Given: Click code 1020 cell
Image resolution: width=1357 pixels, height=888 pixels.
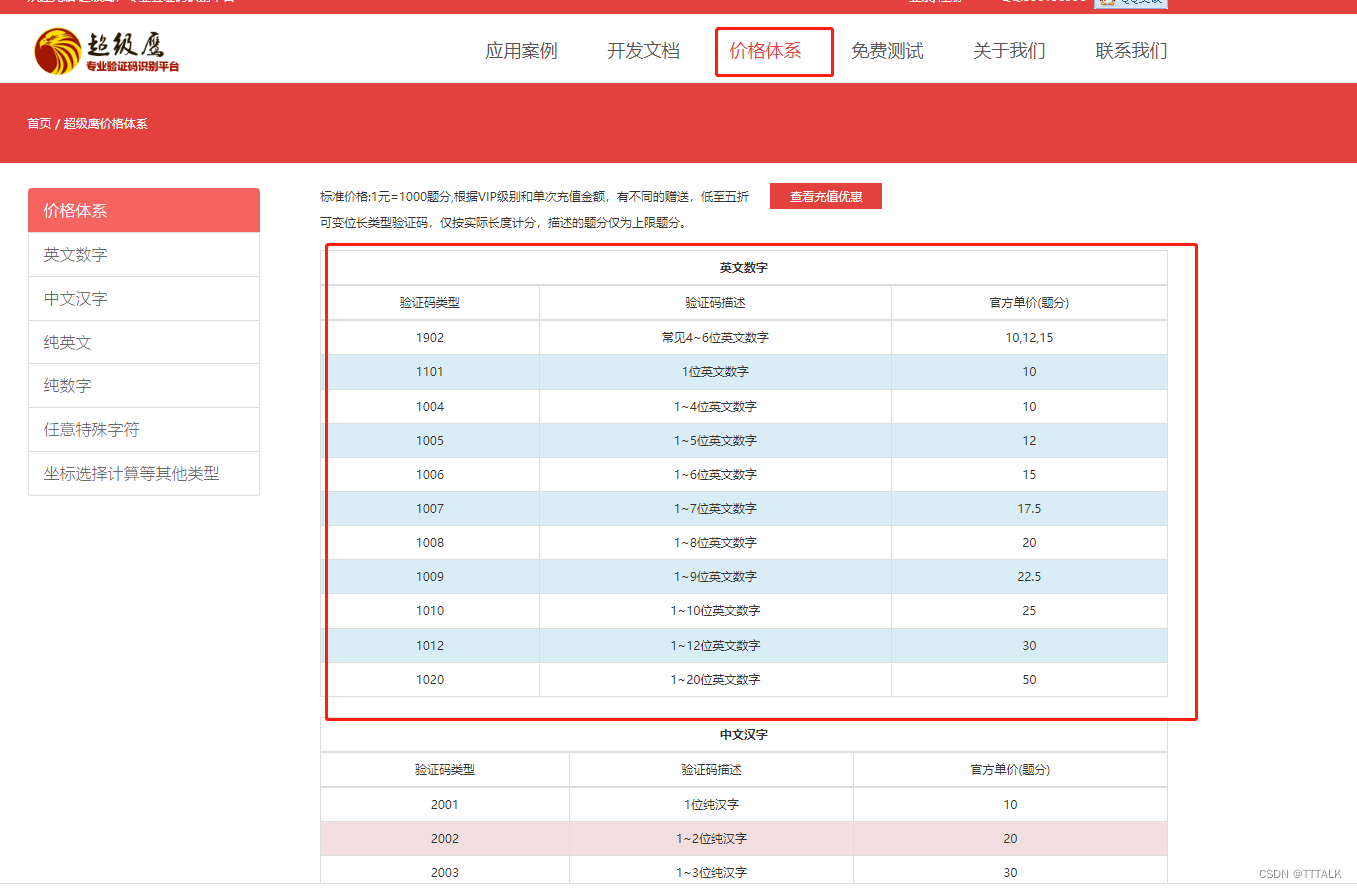Looking at the screenshot, I should (430, 680).
